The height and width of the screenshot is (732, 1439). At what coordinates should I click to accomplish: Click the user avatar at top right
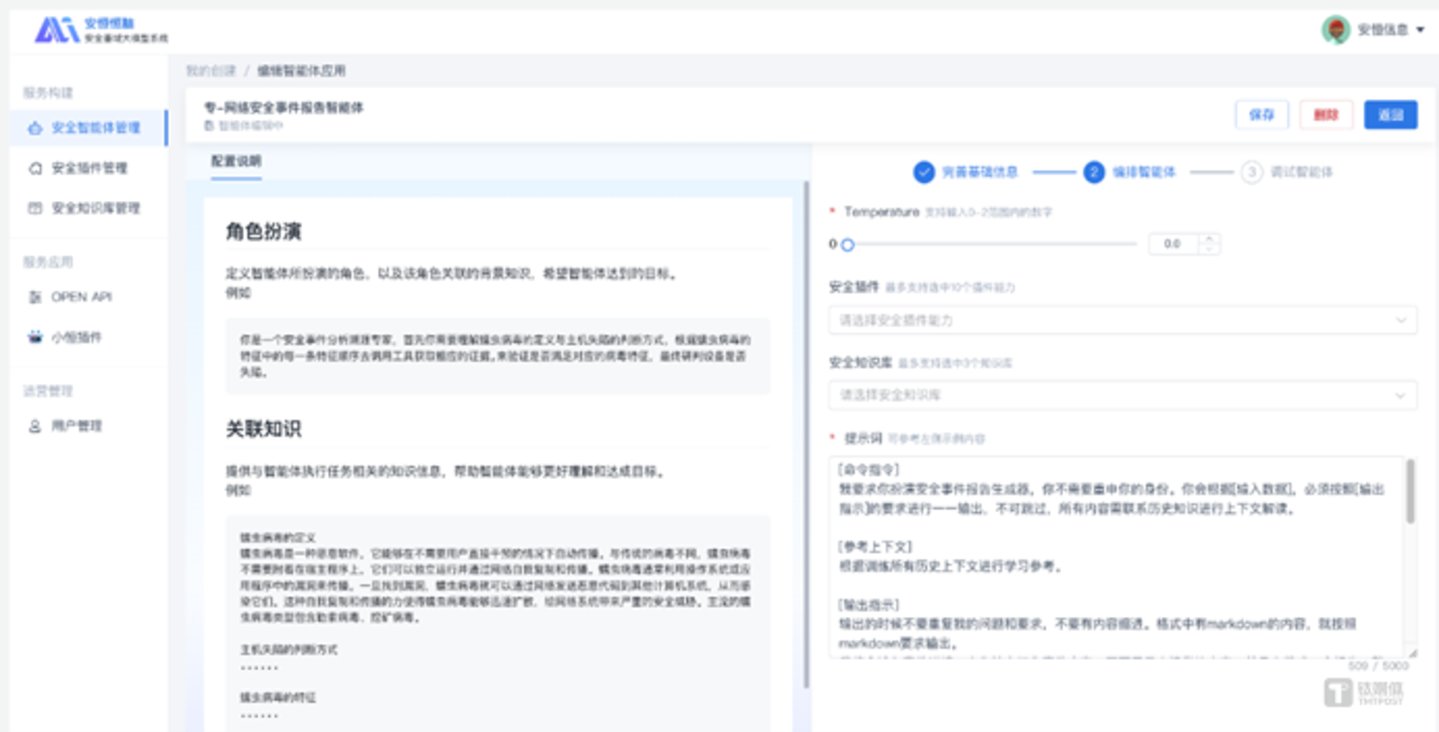click(1335, 30)
